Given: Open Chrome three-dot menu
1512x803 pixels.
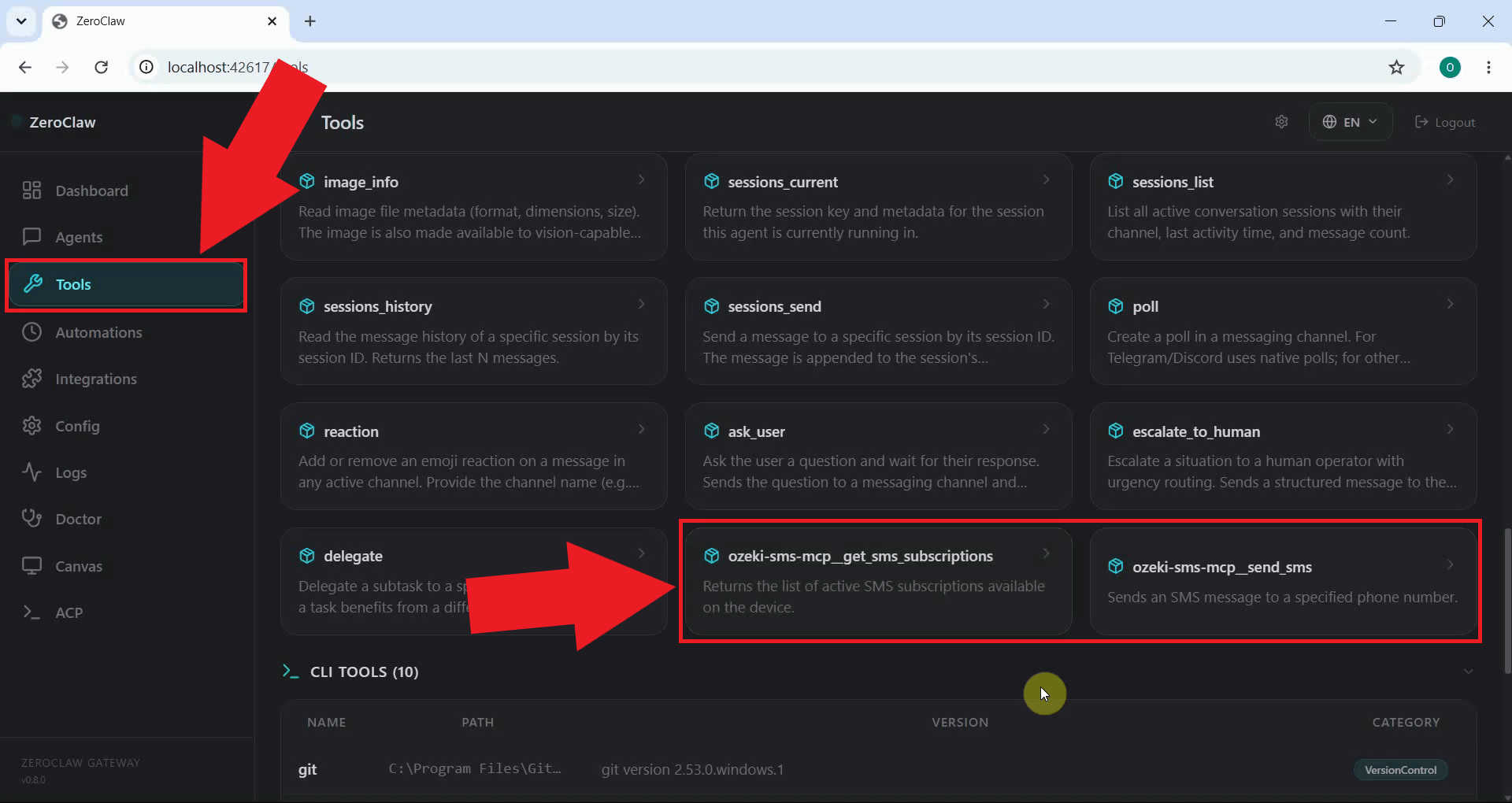Looking at the screenshot, I should [1488, 67].
